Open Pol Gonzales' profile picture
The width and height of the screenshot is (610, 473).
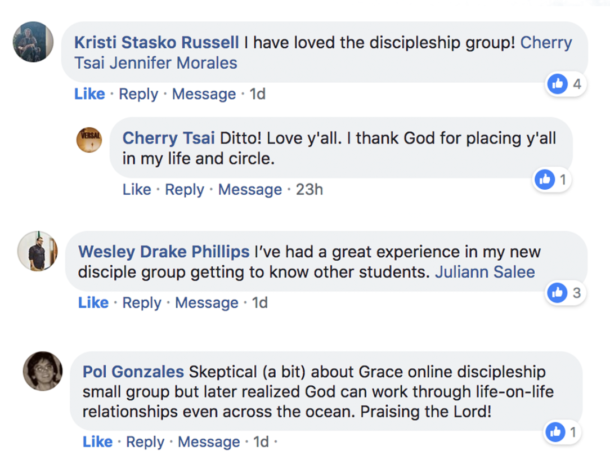click(x=43, y=371)
